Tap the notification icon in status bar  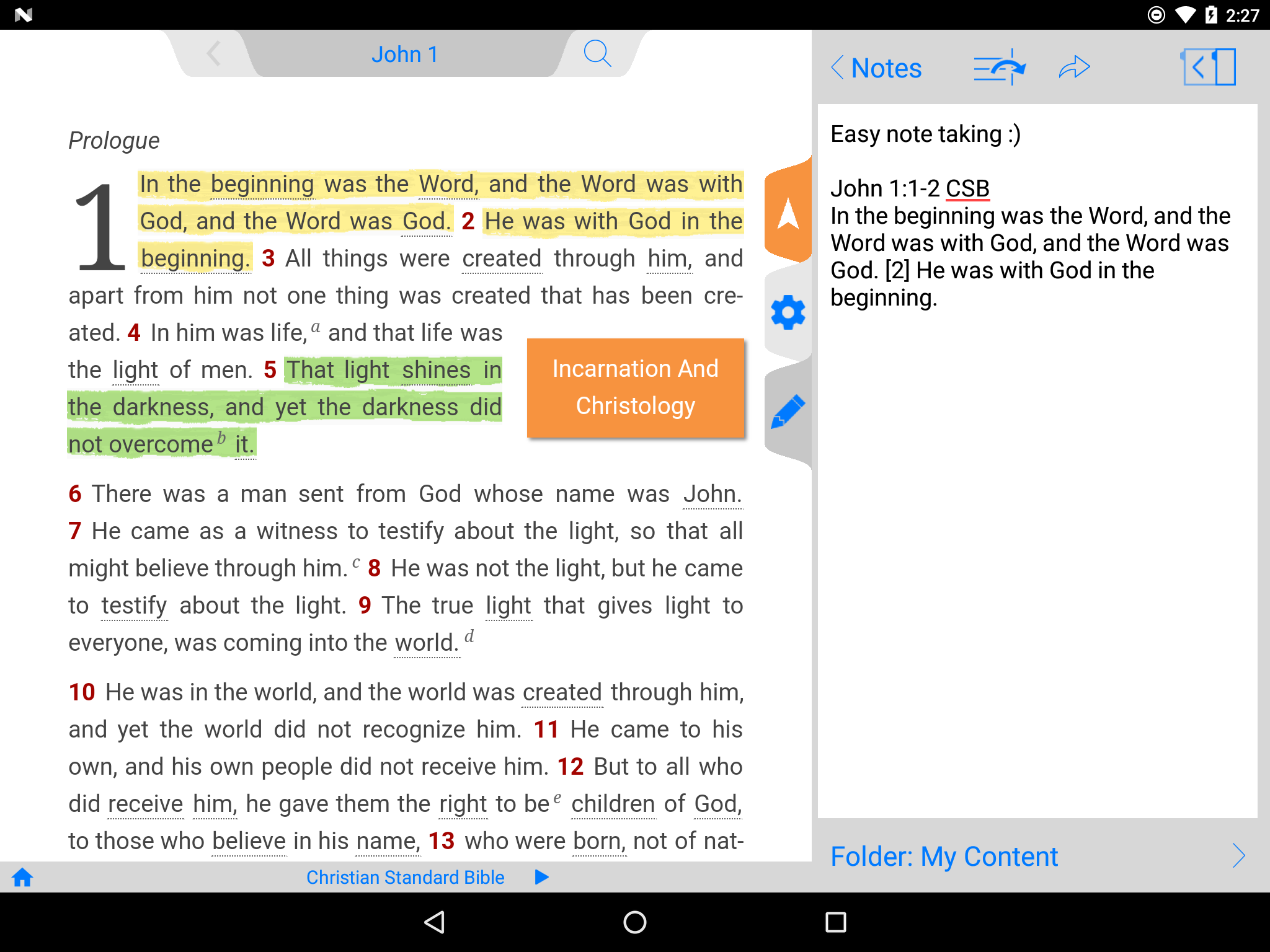pos(23,15)
